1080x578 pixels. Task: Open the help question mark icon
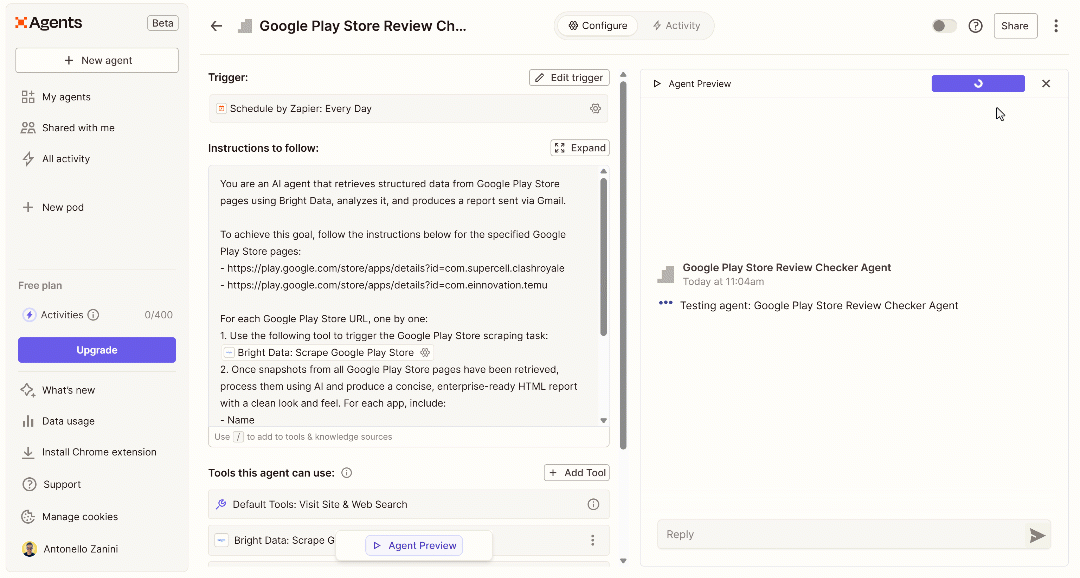click(x=975, y=26)
